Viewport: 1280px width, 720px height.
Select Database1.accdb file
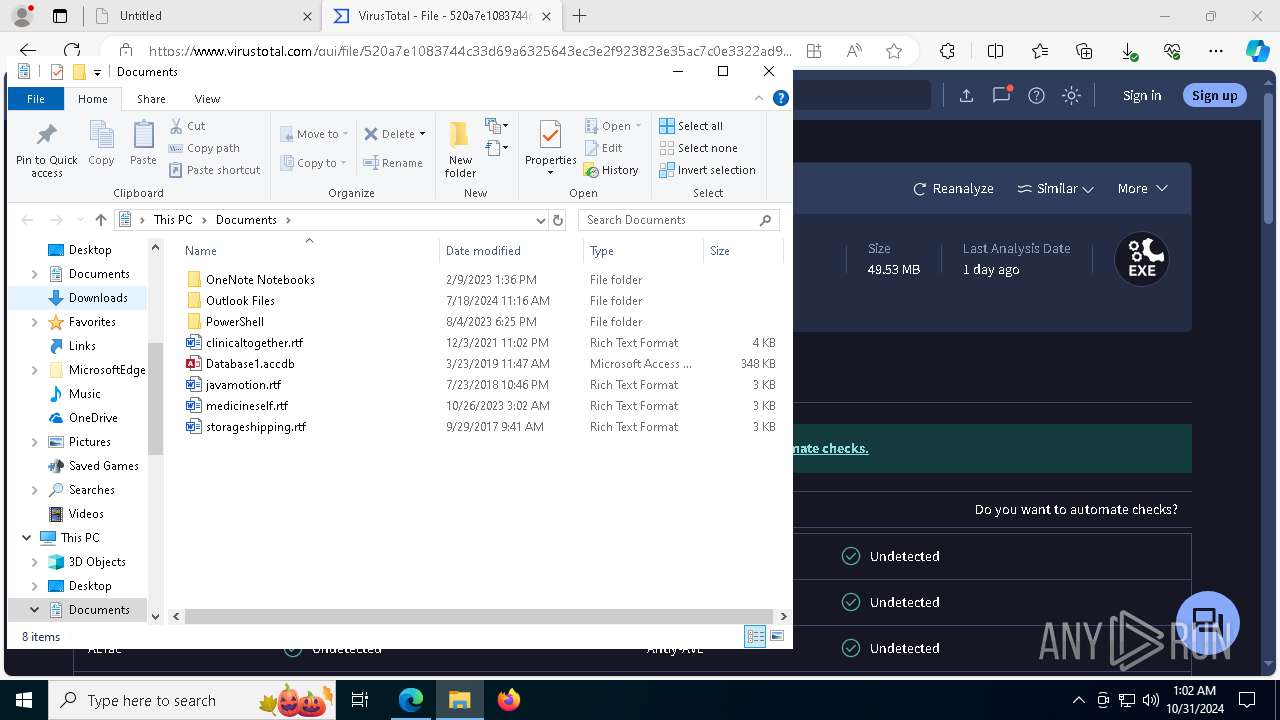250,364
